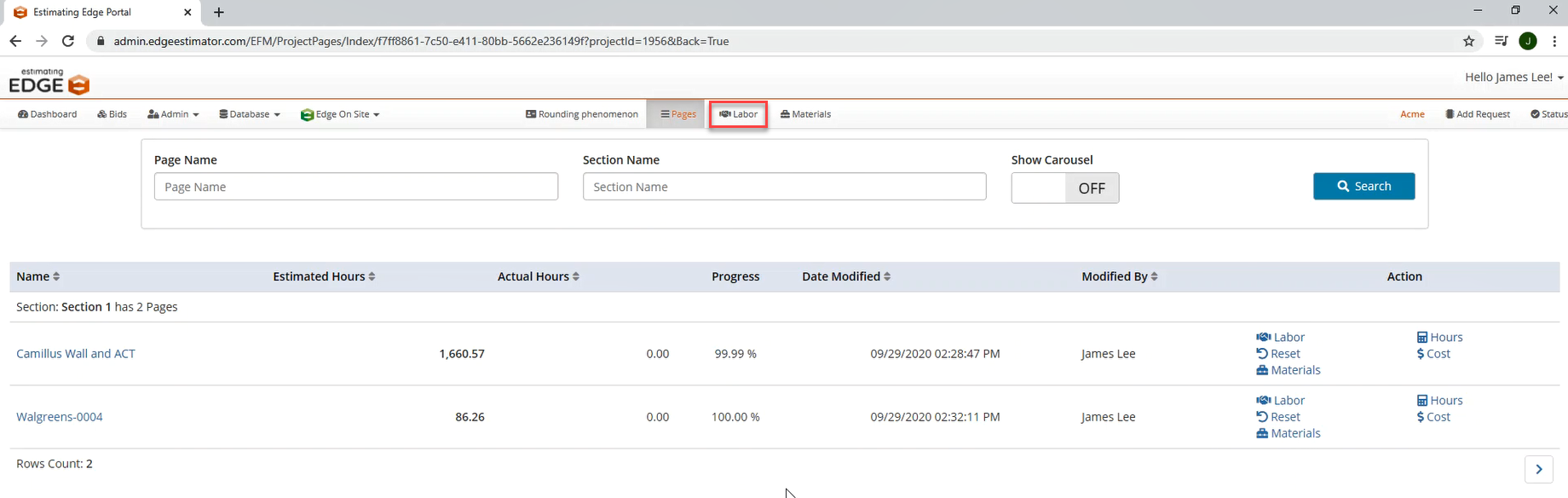This screenshot has width=1568, height=498.
Task: Switch to the Labor tab
Action: [x=738, y=114]
